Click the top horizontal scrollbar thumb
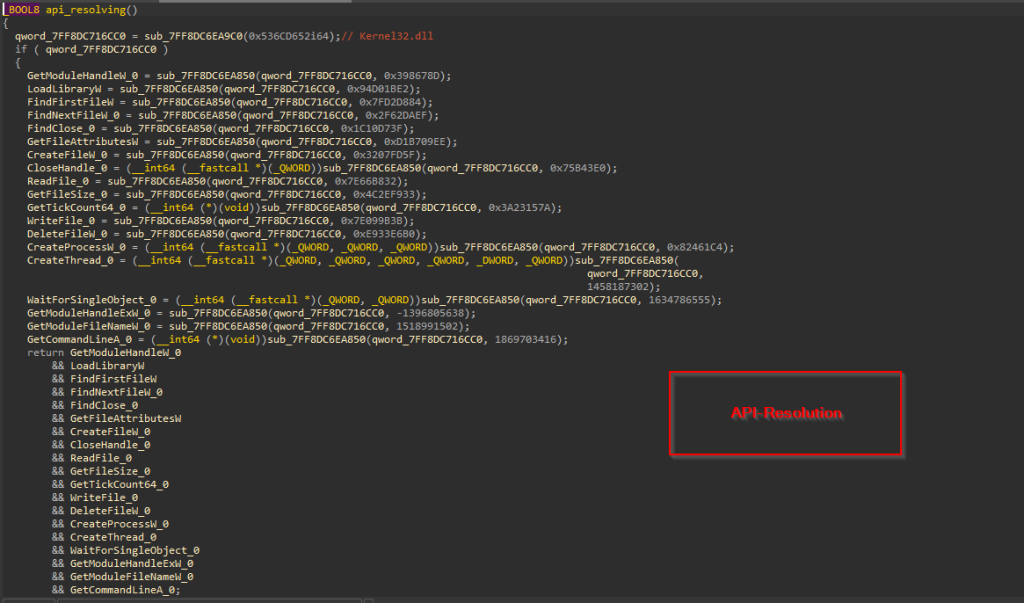Screen dimensions: 1024x603 (x=255, y=1)
